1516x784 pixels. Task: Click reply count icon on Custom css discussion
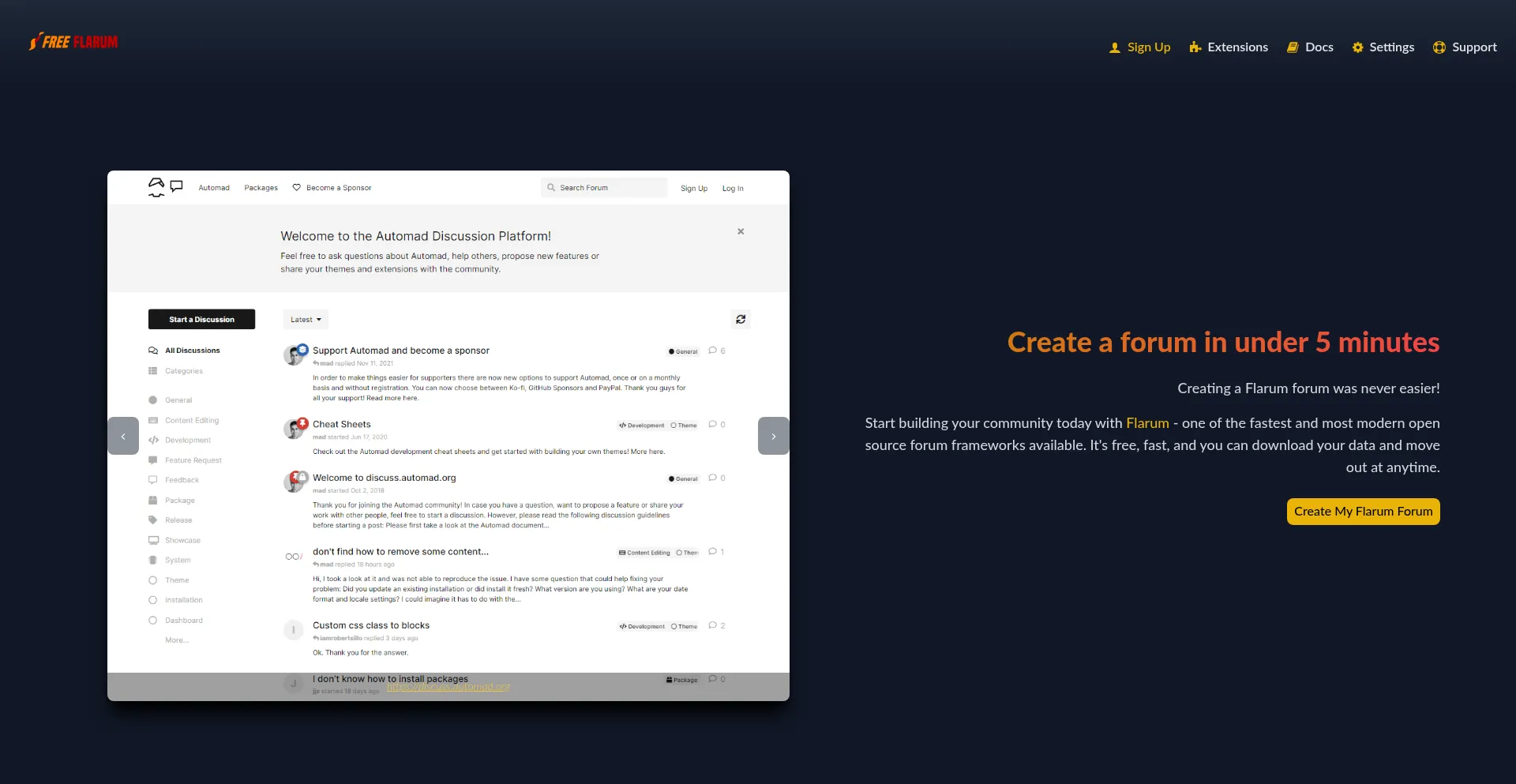coord(713,625)
